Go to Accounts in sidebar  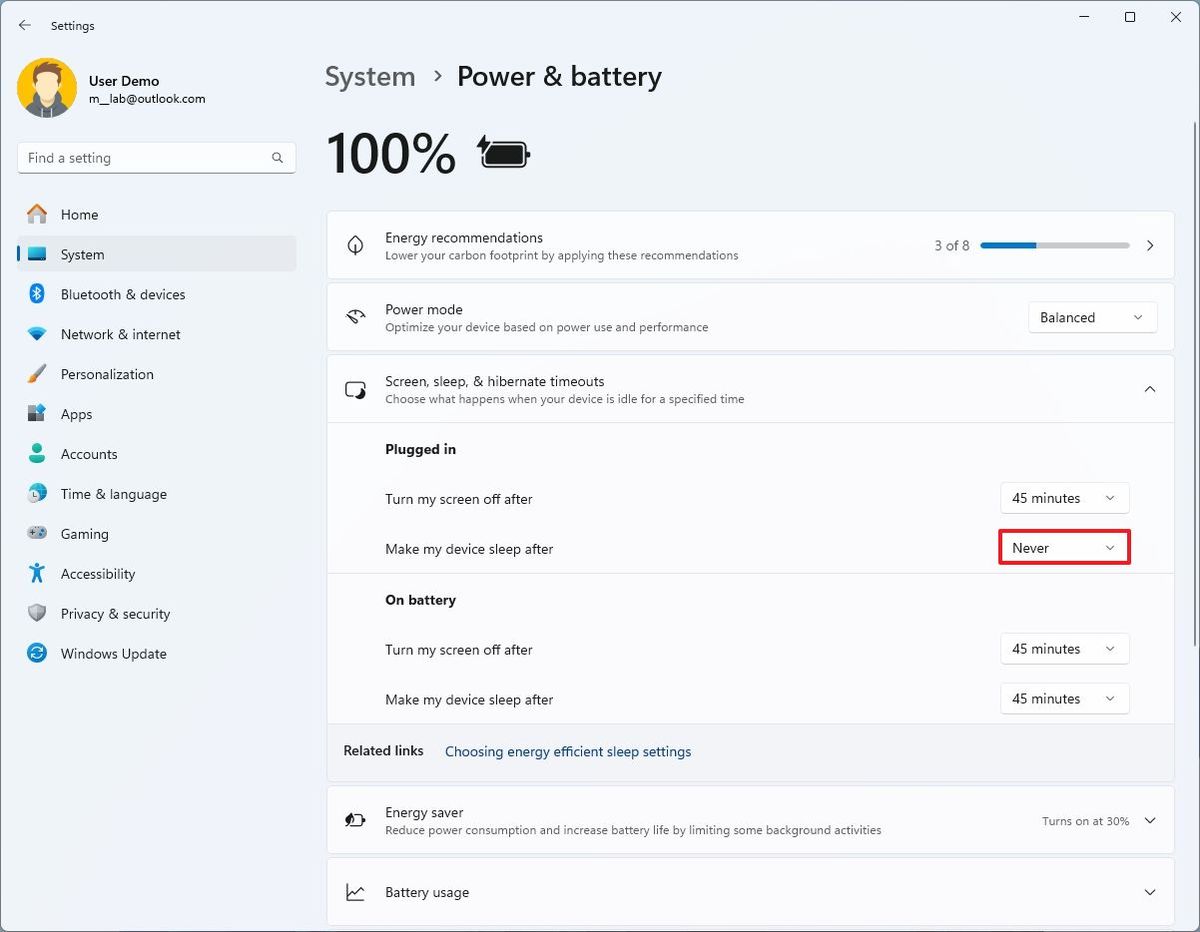point(89,454)
